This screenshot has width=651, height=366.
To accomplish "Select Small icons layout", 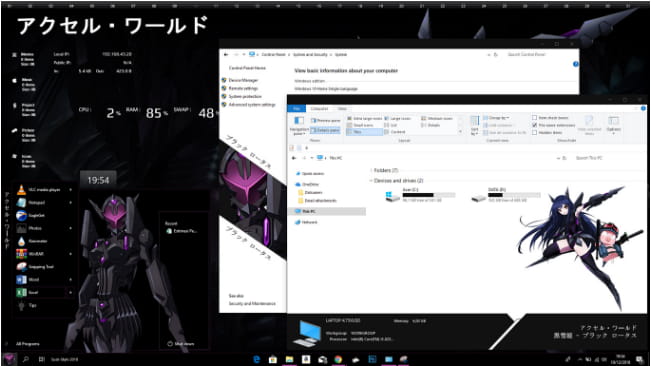I will tap(360, 125).
